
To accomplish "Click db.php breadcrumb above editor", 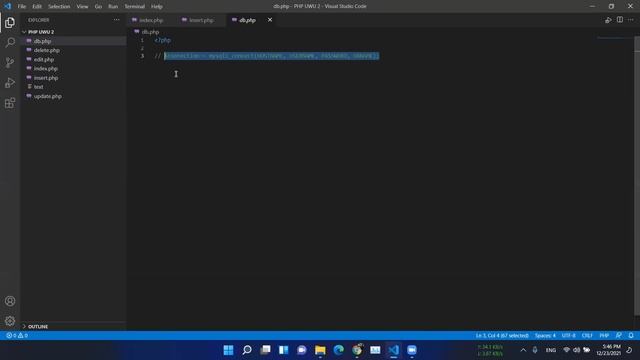I will point(150,32).
